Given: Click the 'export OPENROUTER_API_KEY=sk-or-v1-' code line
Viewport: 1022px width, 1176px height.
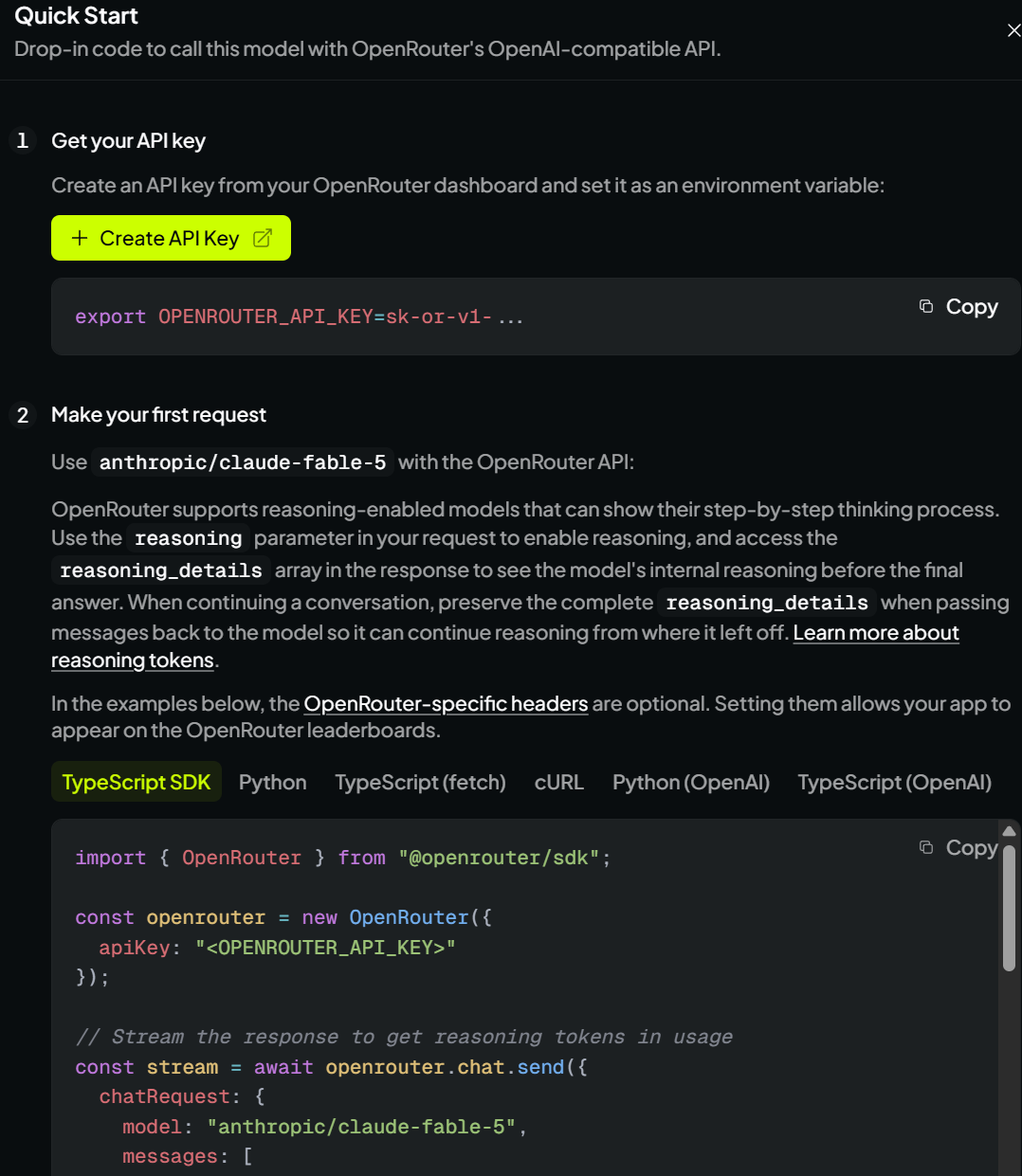Looking at the screenshot, I should point(299,317).
